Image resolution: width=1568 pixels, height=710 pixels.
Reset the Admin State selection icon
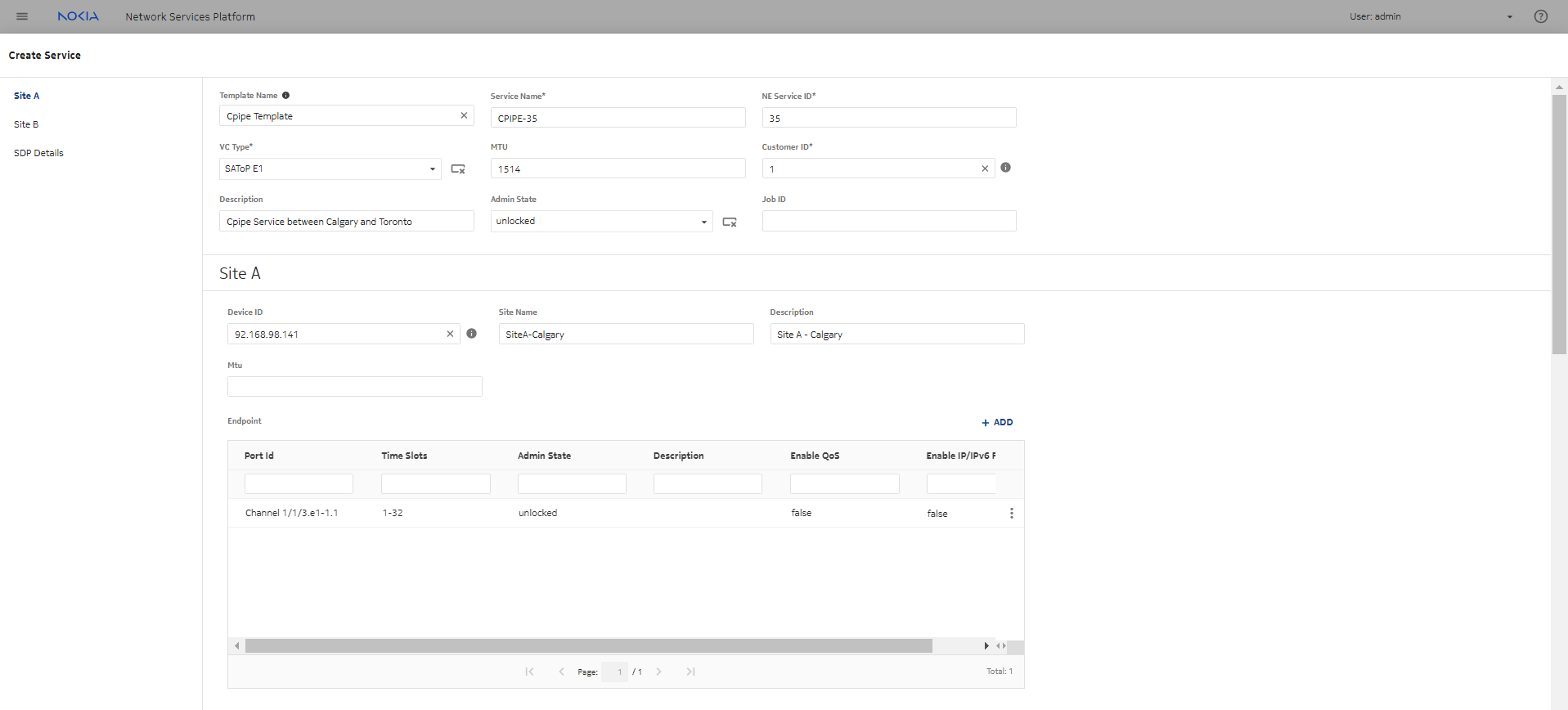point(730,222)
